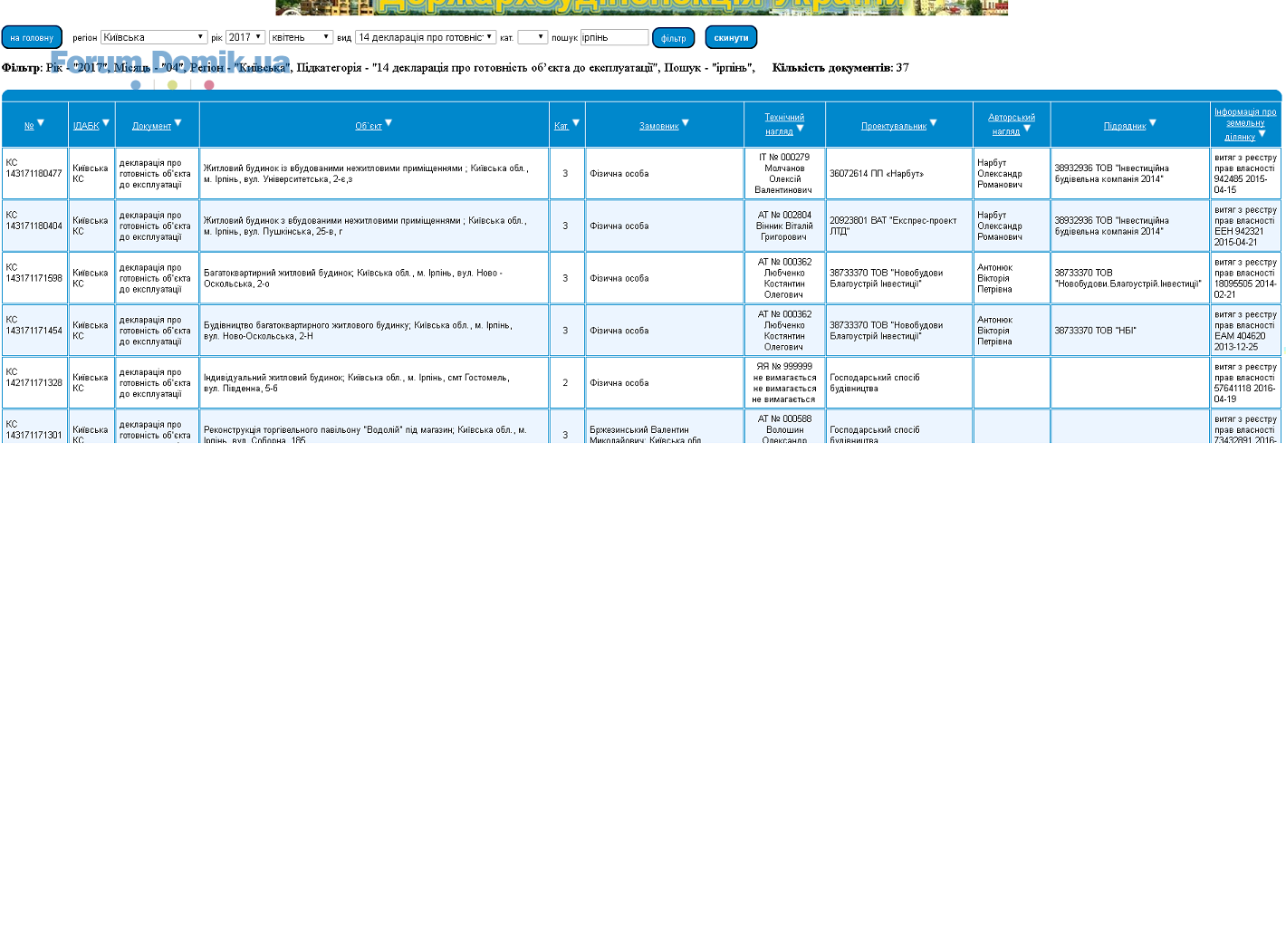
Task: Sort by Документ using its arrow icon
Action: (x=178, y=122)
